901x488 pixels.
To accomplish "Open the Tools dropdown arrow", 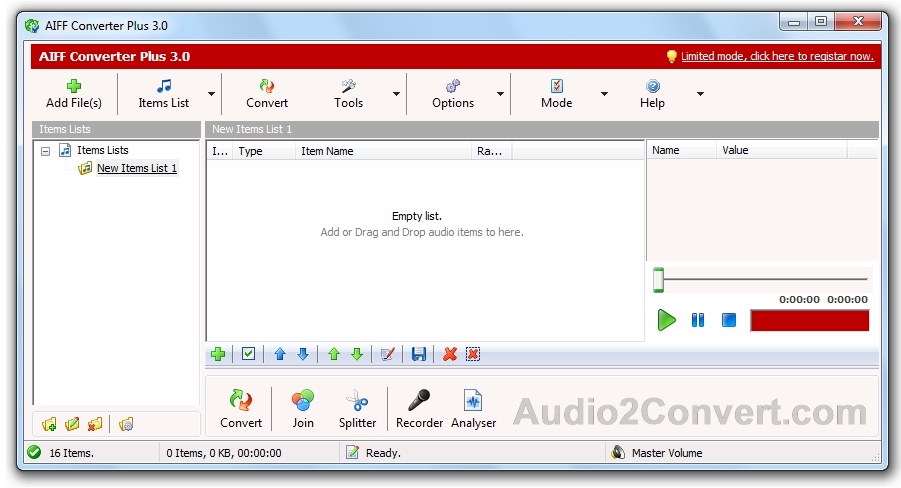I will [396, 94].
